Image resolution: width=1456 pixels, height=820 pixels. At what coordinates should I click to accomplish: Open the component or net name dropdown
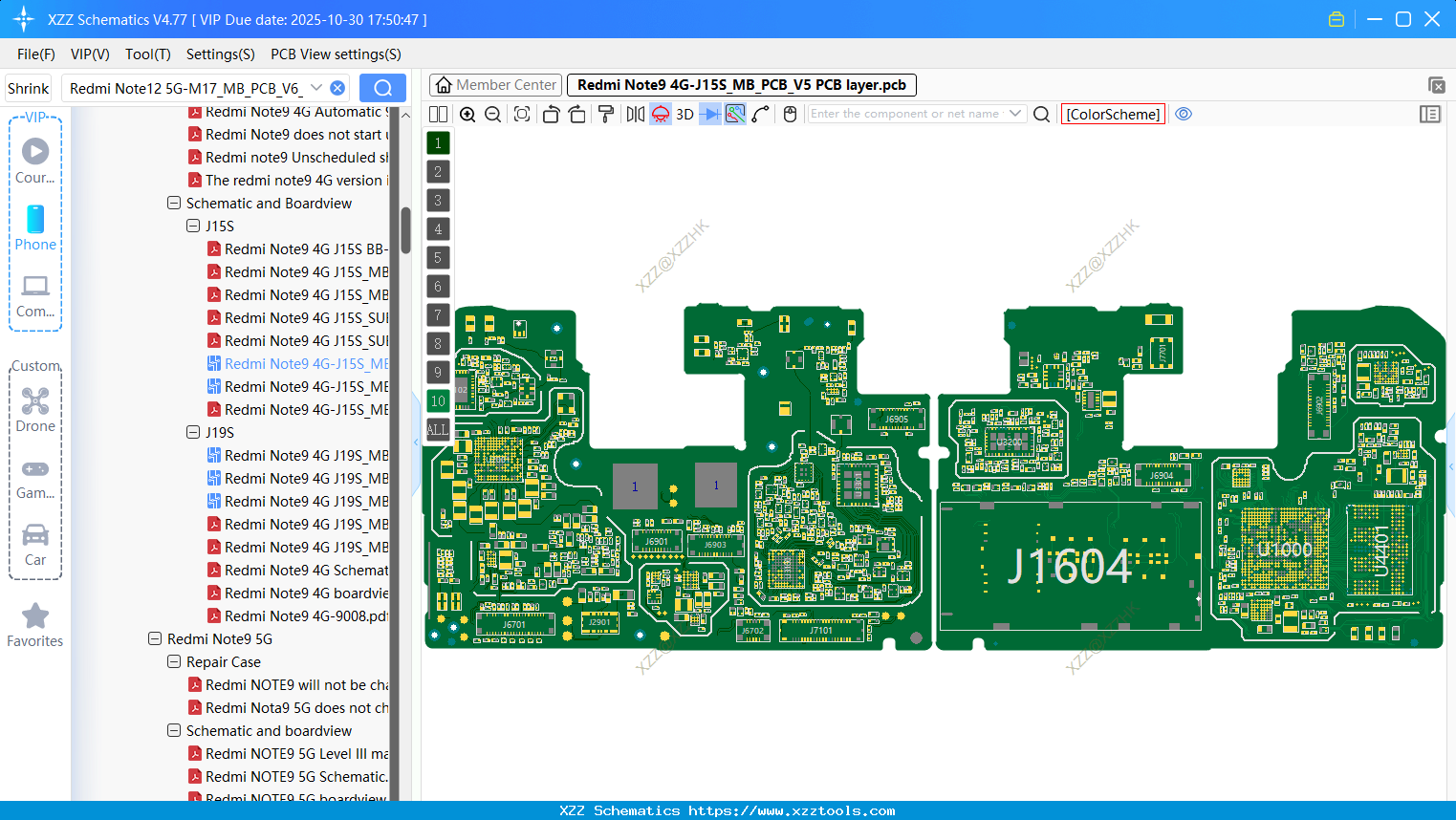1016,114
